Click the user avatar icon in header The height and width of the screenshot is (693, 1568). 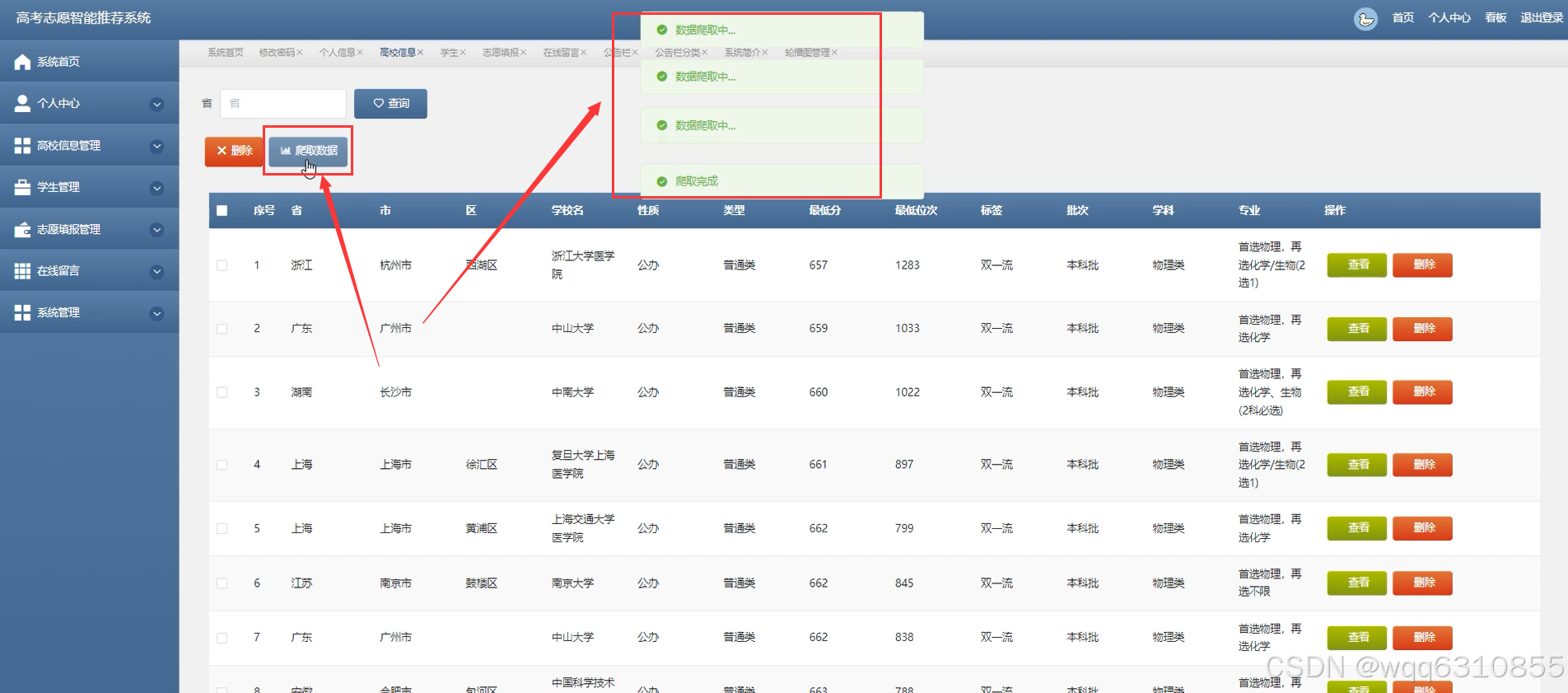[1365, 18]
